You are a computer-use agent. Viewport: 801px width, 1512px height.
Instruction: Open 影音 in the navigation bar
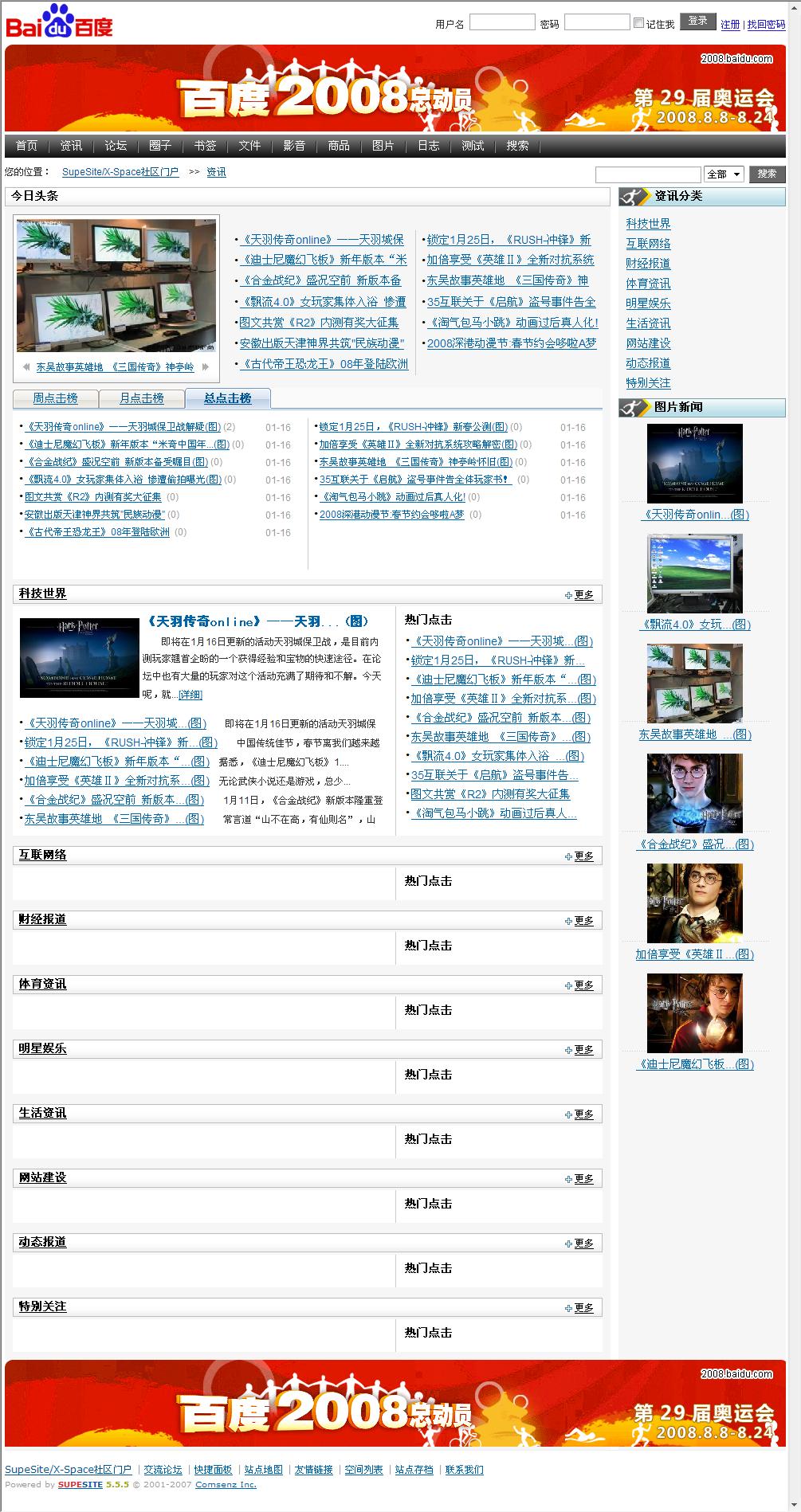(294, 146)
